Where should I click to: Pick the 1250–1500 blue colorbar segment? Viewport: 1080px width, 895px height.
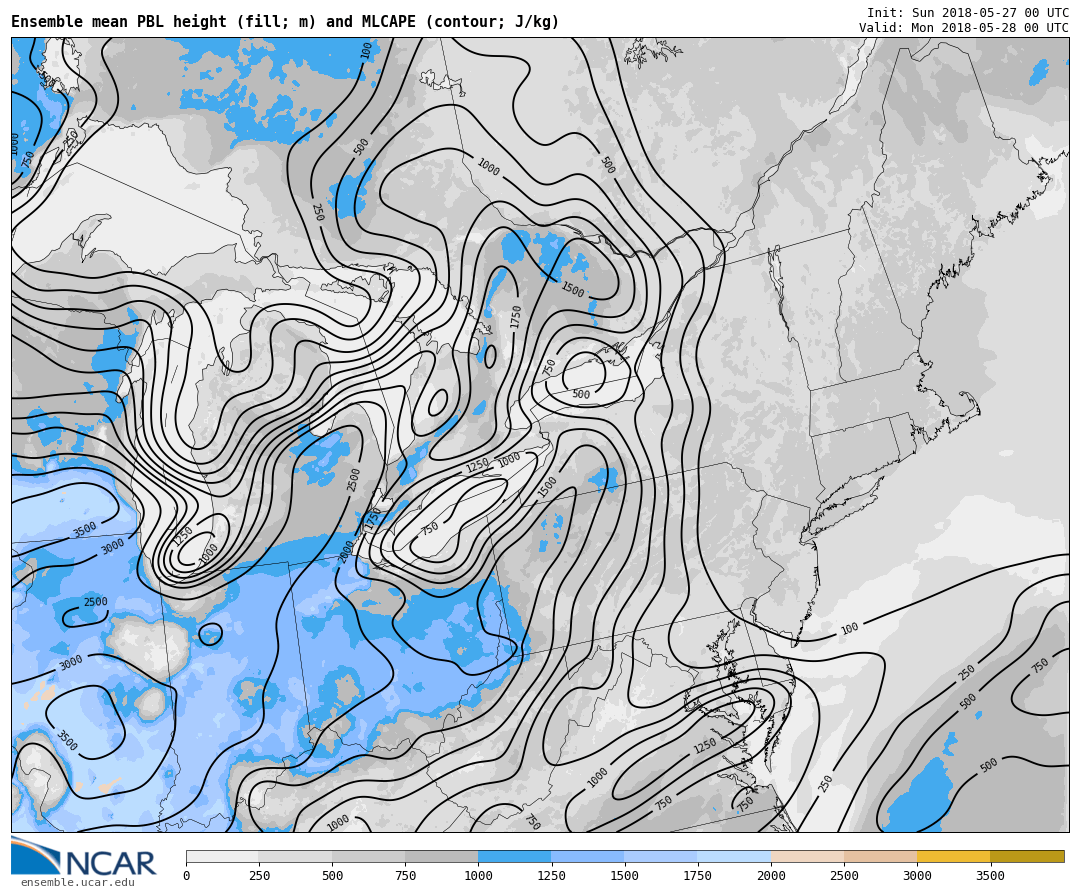click(588, 856)
